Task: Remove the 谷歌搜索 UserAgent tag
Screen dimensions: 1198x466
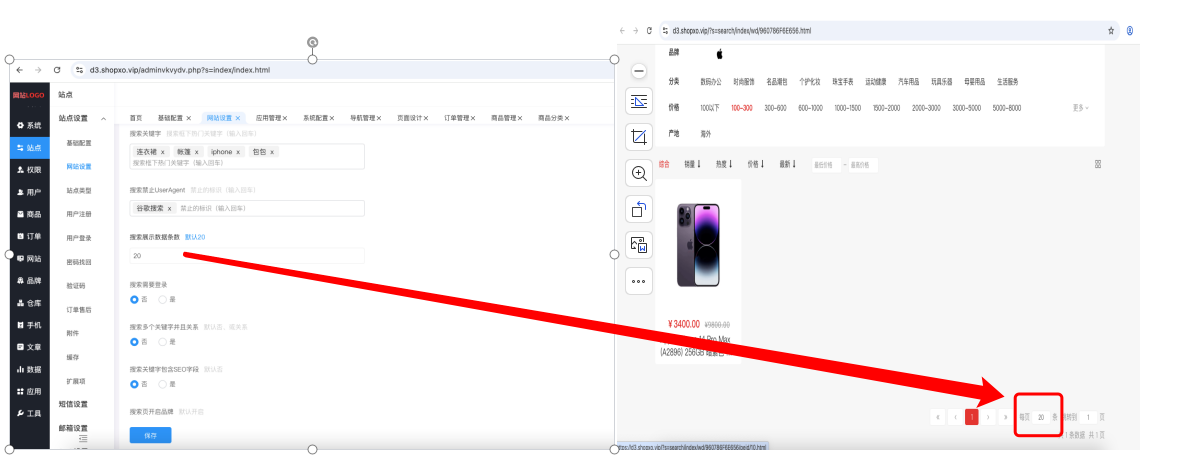Action: click(x=169, y=208)
